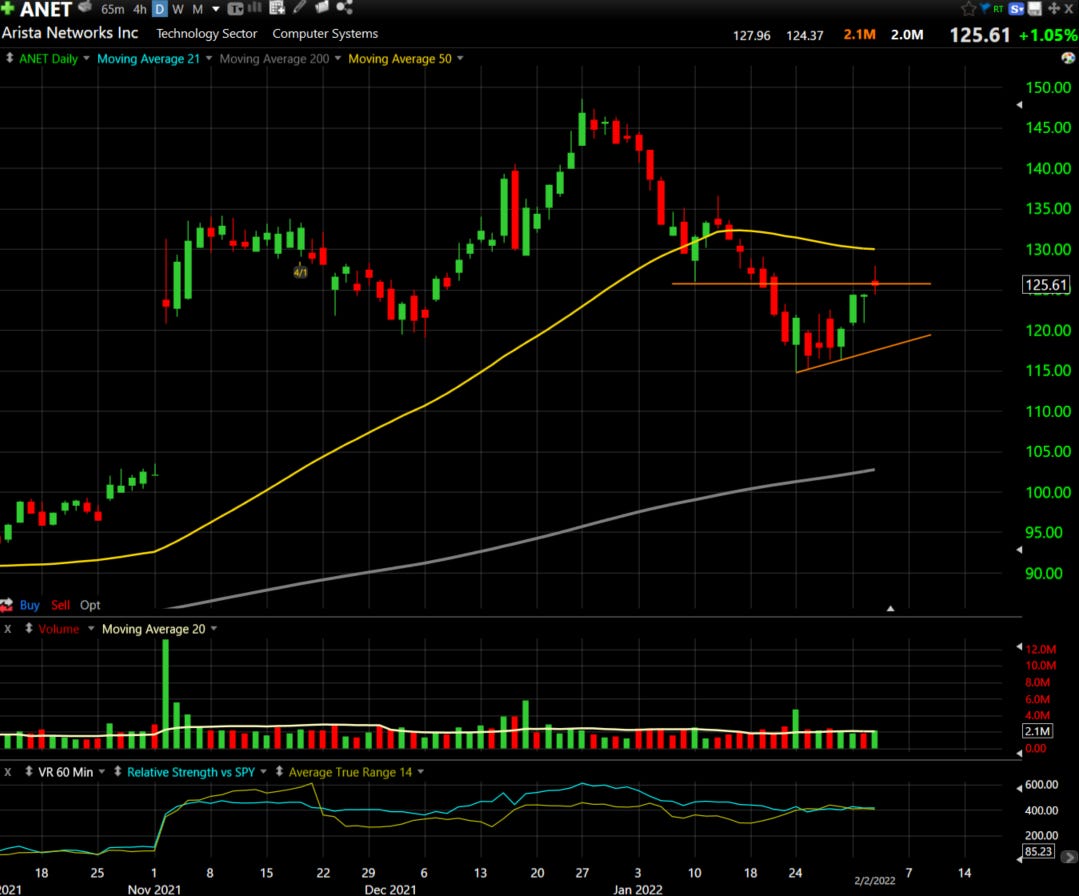The image size is (1079, 896).
Task: Select the pencil drawing tool
Action: [x=299, y=8]
